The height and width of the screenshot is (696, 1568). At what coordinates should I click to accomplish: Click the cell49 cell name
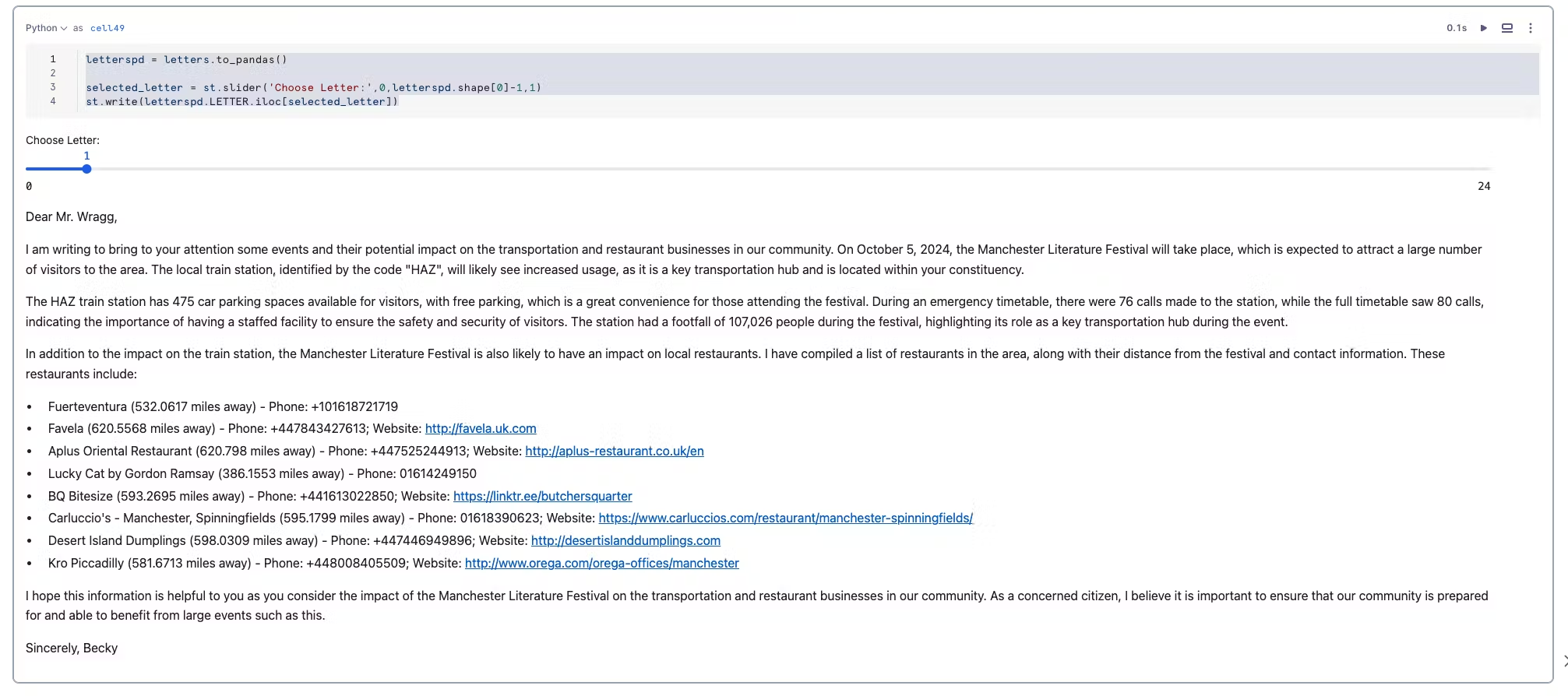pyautogui.click(x=107, y=28)
